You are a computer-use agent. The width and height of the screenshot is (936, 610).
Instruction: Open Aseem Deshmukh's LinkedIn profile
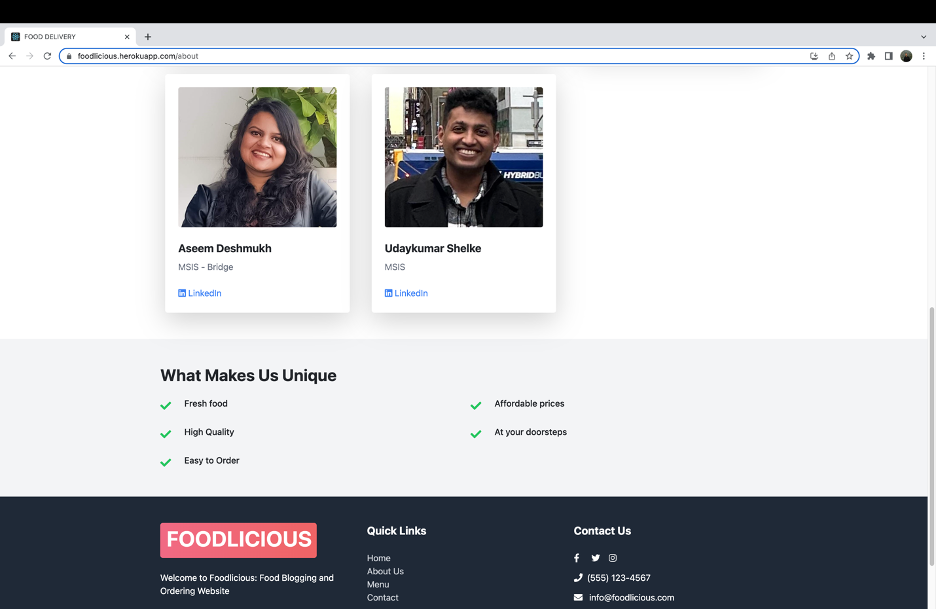199,293
